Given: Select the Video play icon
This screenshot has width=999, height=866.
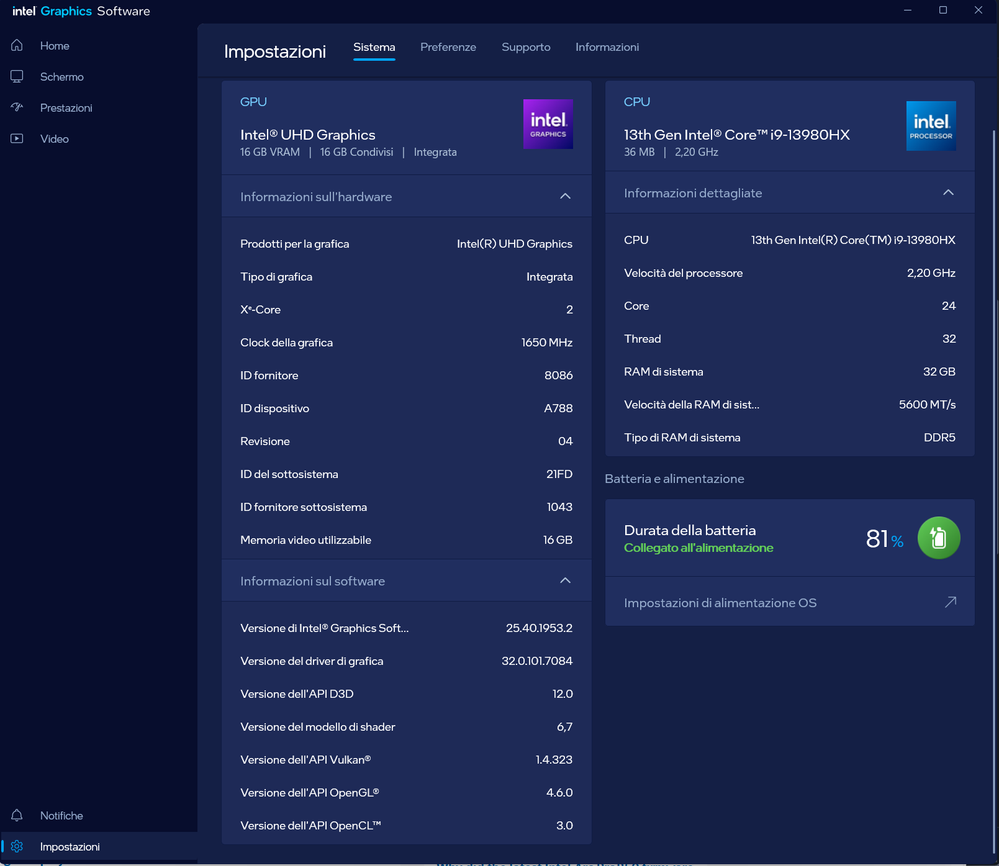Looking at the screenshot, I should pyautogui.click(x=17, y=138).
